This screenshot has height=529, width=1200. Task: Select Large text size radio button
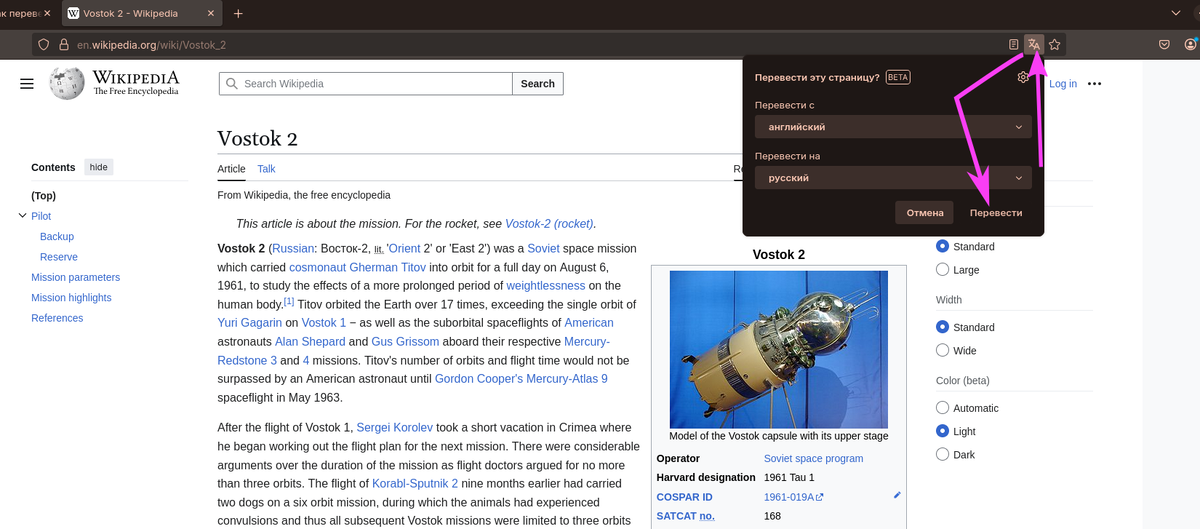(942, 269)
